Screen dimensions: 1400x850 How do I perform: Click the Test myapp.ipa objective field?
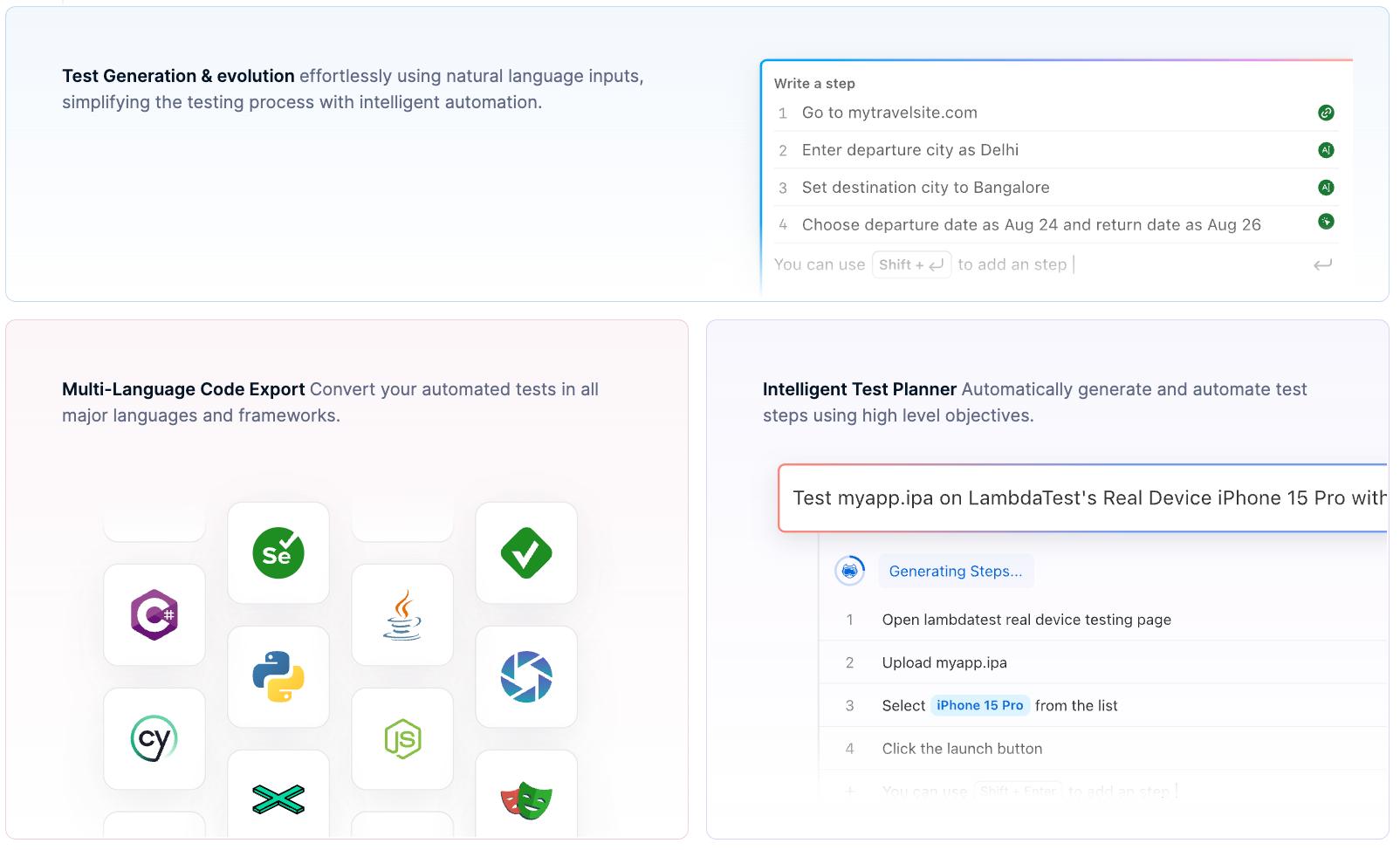pyautogui.click(x=1083, y=497)
